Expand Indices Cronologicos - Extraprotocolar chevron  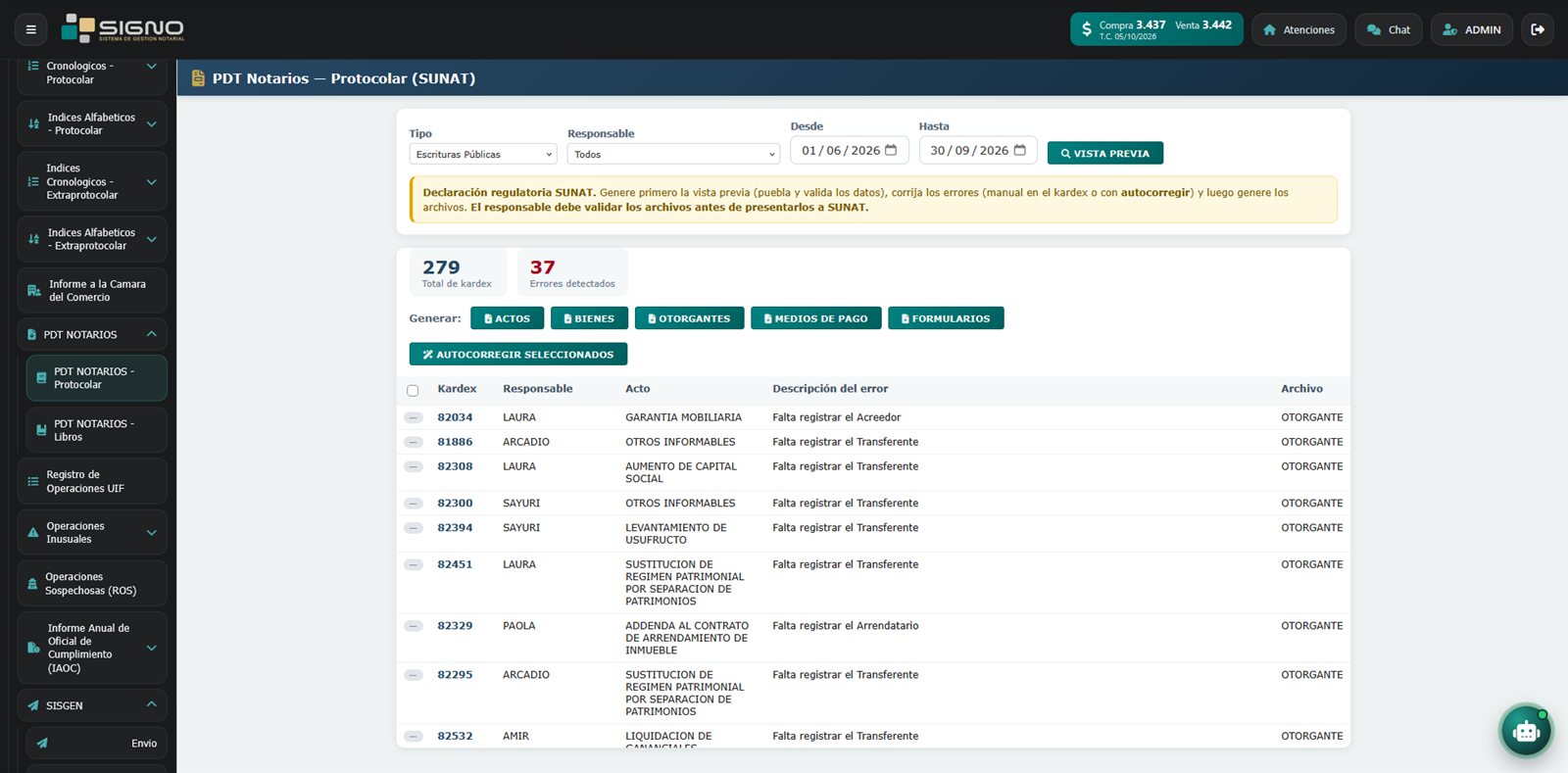coord(151,182)
